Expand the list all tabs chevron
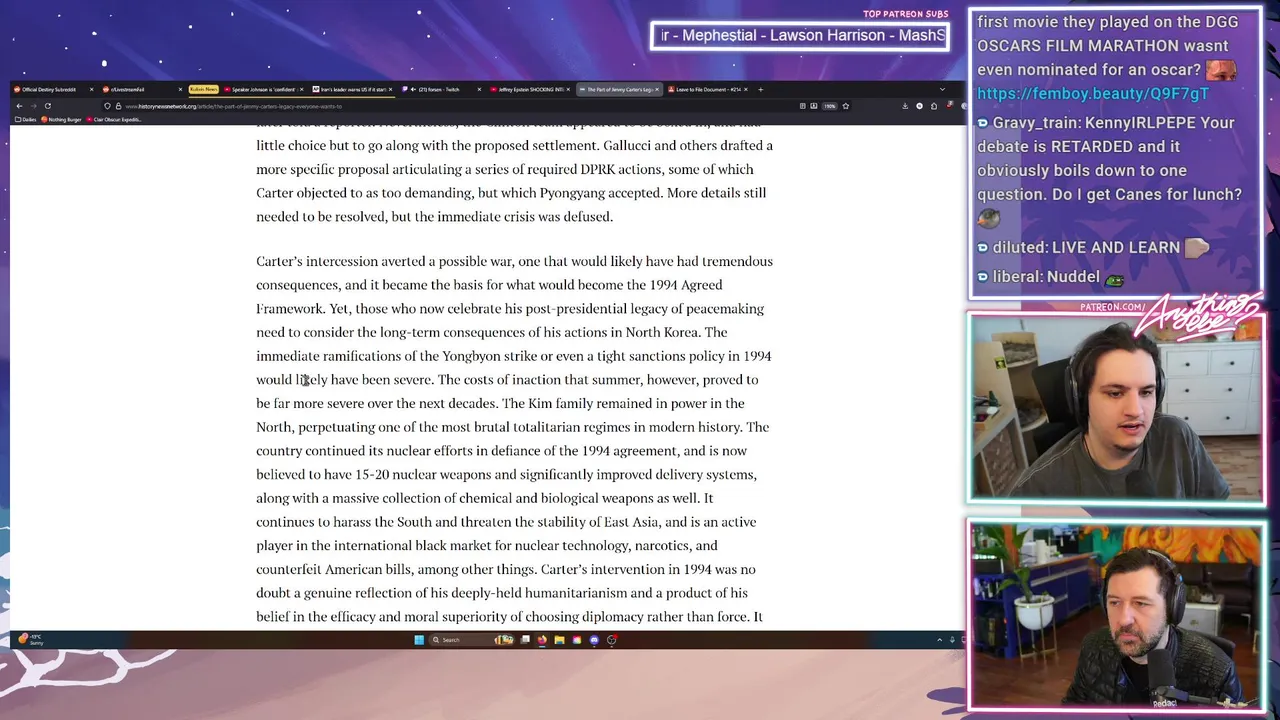The image size is (1280, 720). coord(943,89)
